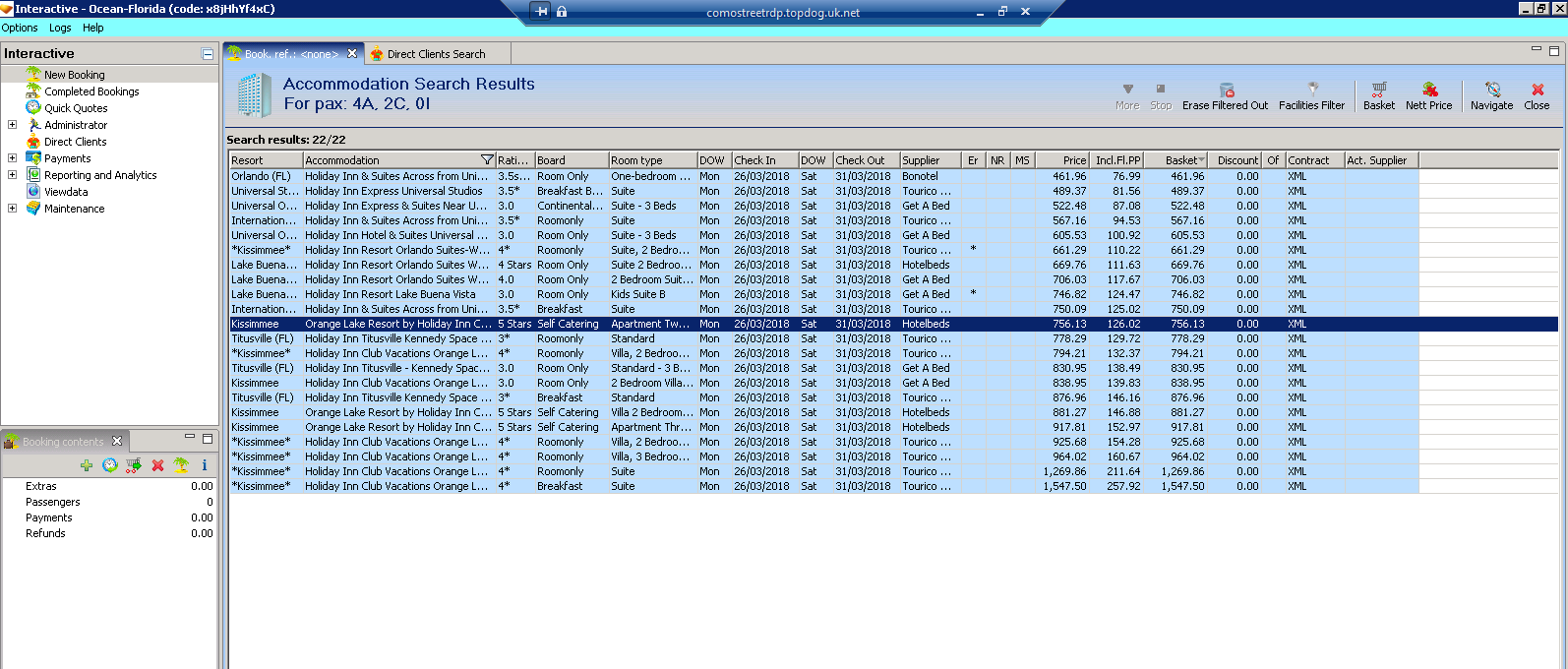Collapse the Interactive panel with its minus button
The height and width of the screenshot is (669, 1568).
(x=208, y=54)
